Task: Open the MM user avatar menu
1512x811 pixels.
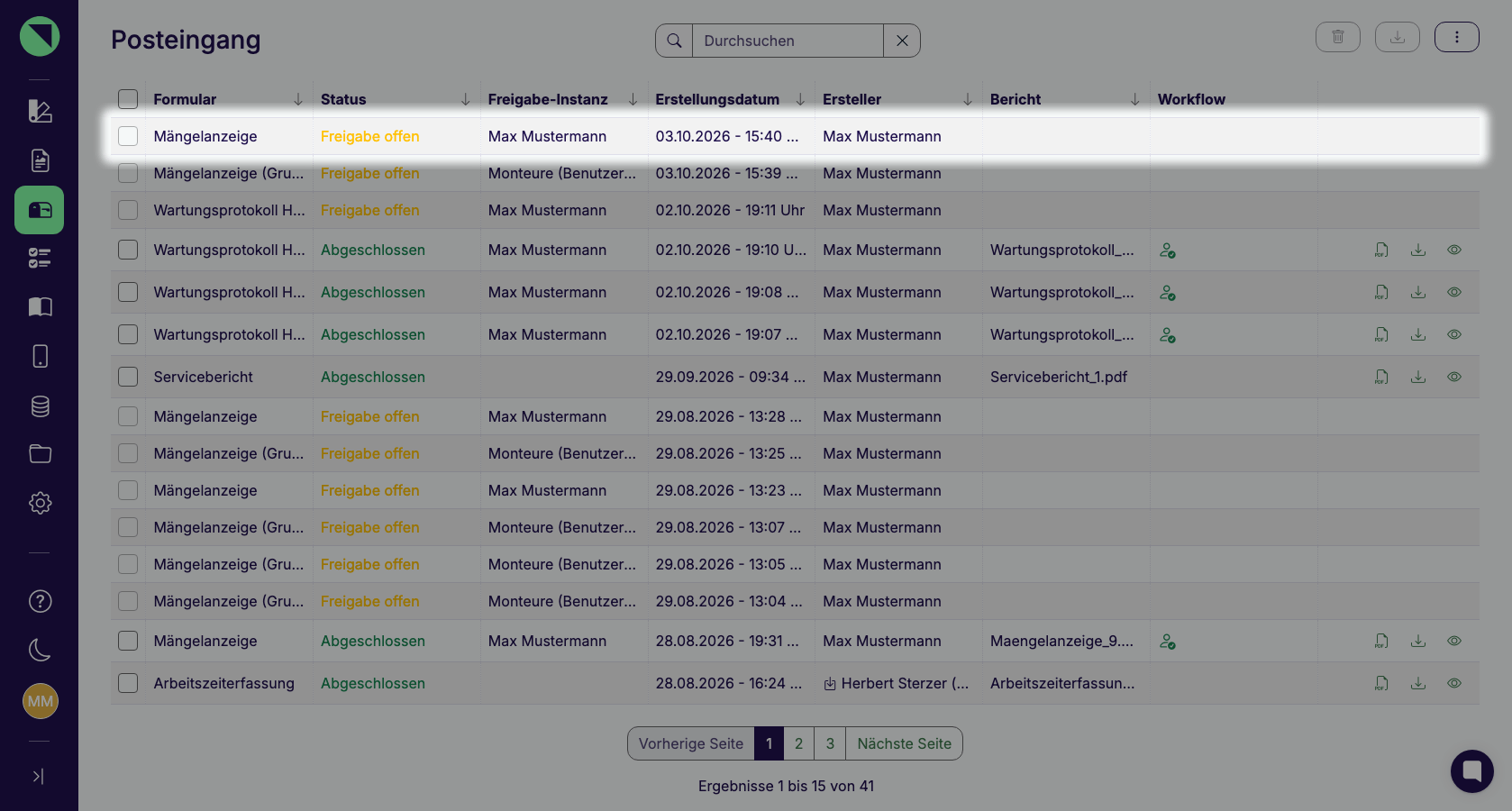Action: (40, 701)
